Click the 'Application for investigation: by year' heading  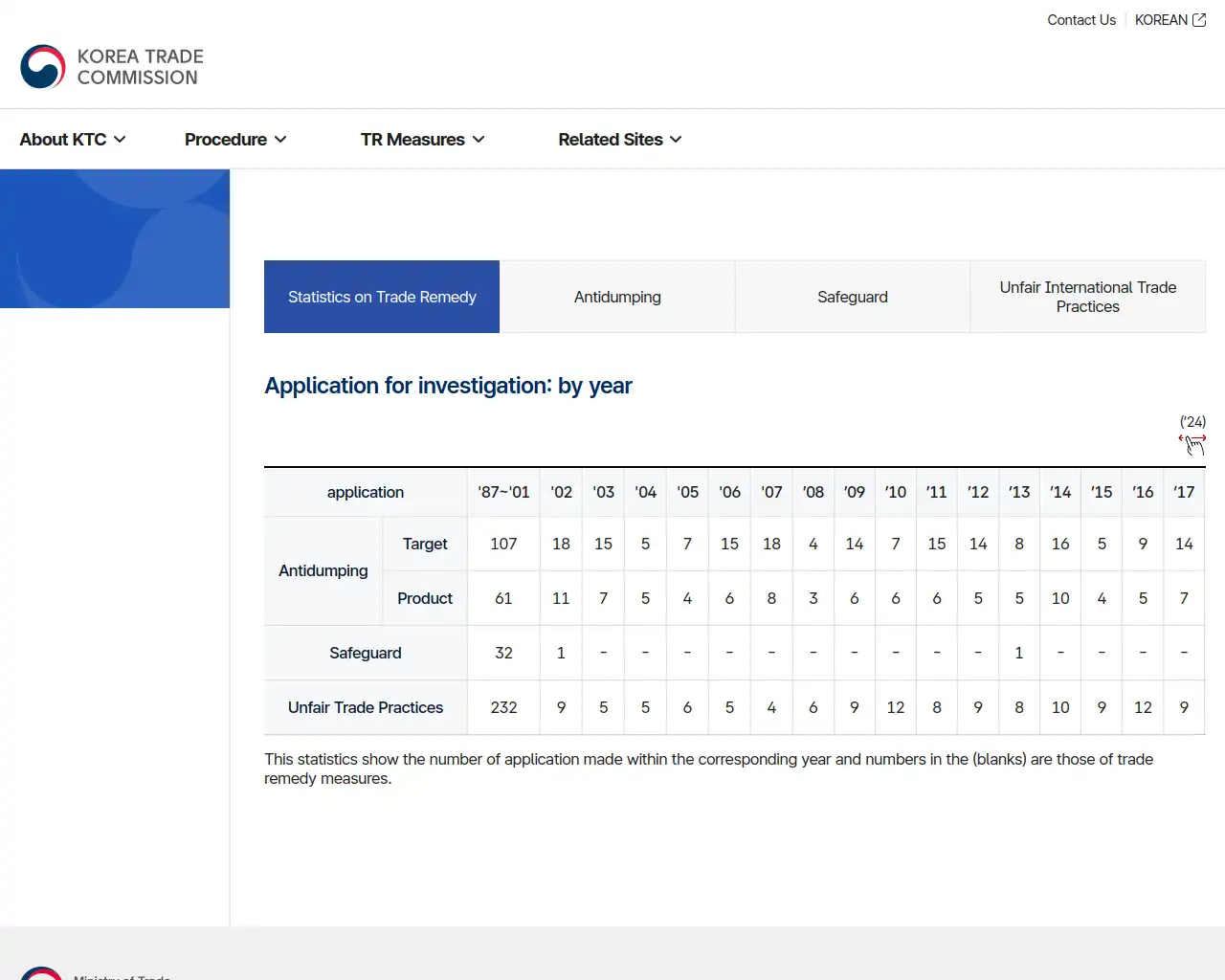(x=448, y=386)
